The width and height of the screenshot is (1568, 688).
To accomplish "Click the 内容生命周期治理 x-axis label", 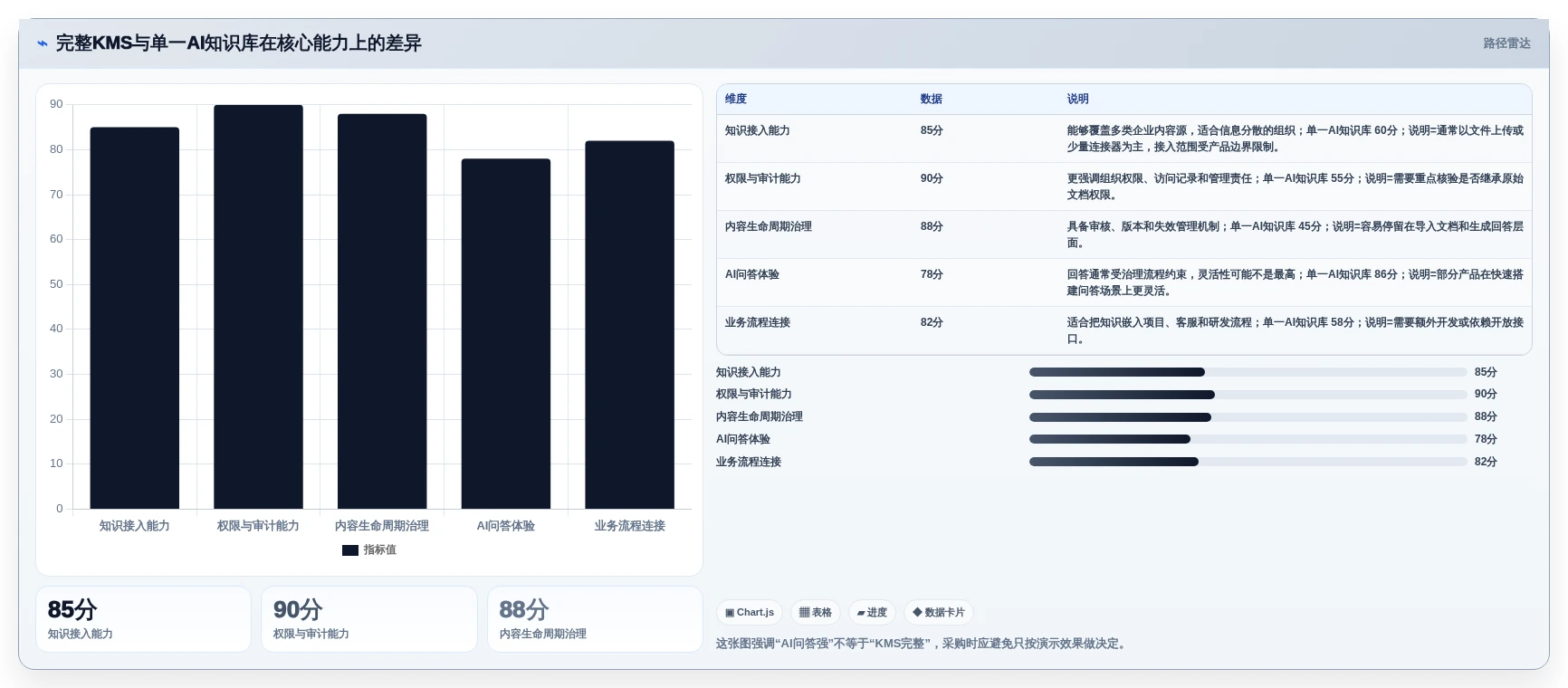I will pyautogui.click(x=382, y=526).
